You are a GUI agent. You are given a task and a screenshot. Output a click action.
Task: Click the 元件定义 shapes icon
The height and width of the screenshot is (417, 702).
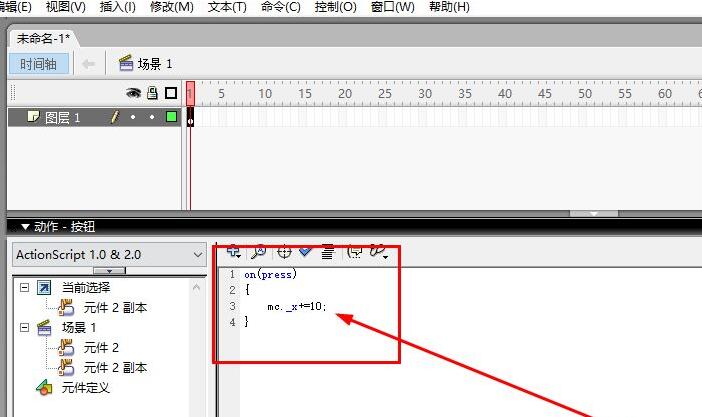click(44, 387)
